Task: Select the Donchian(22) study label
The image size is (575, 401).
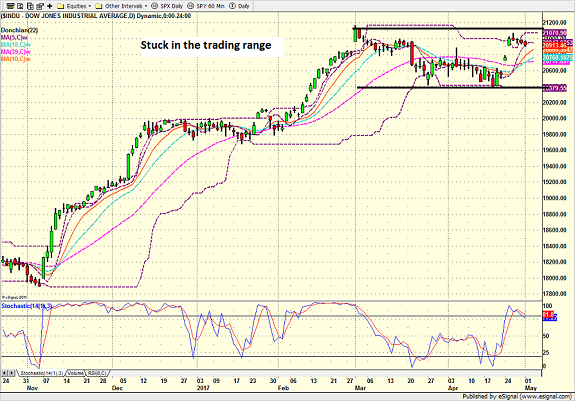Action: [x=19, y=30]
